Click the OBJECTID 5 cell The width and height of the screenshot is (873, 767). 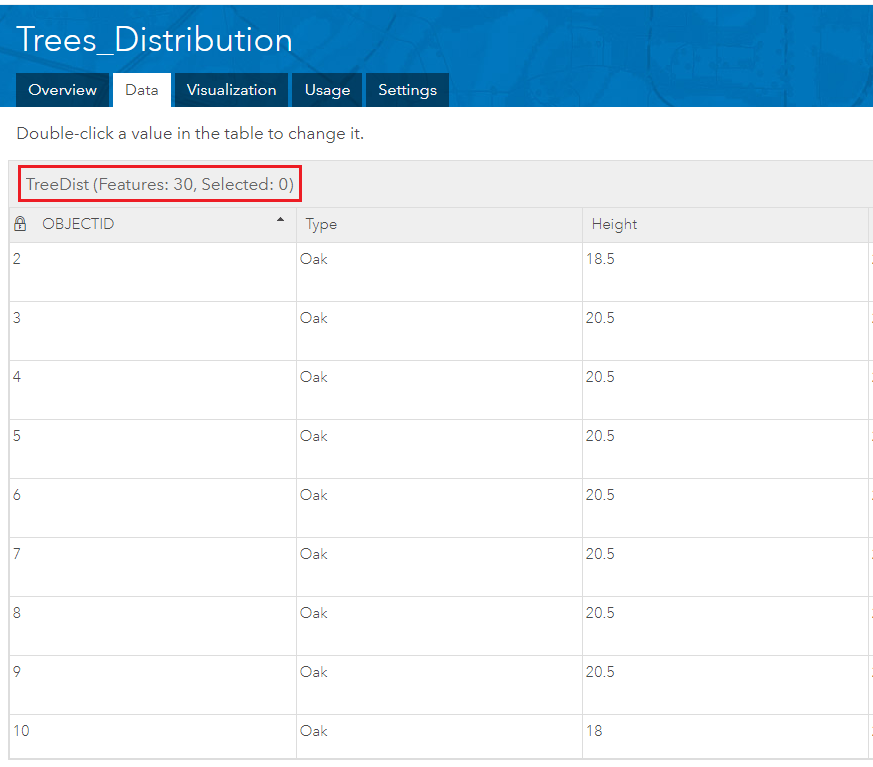[17, 437]
